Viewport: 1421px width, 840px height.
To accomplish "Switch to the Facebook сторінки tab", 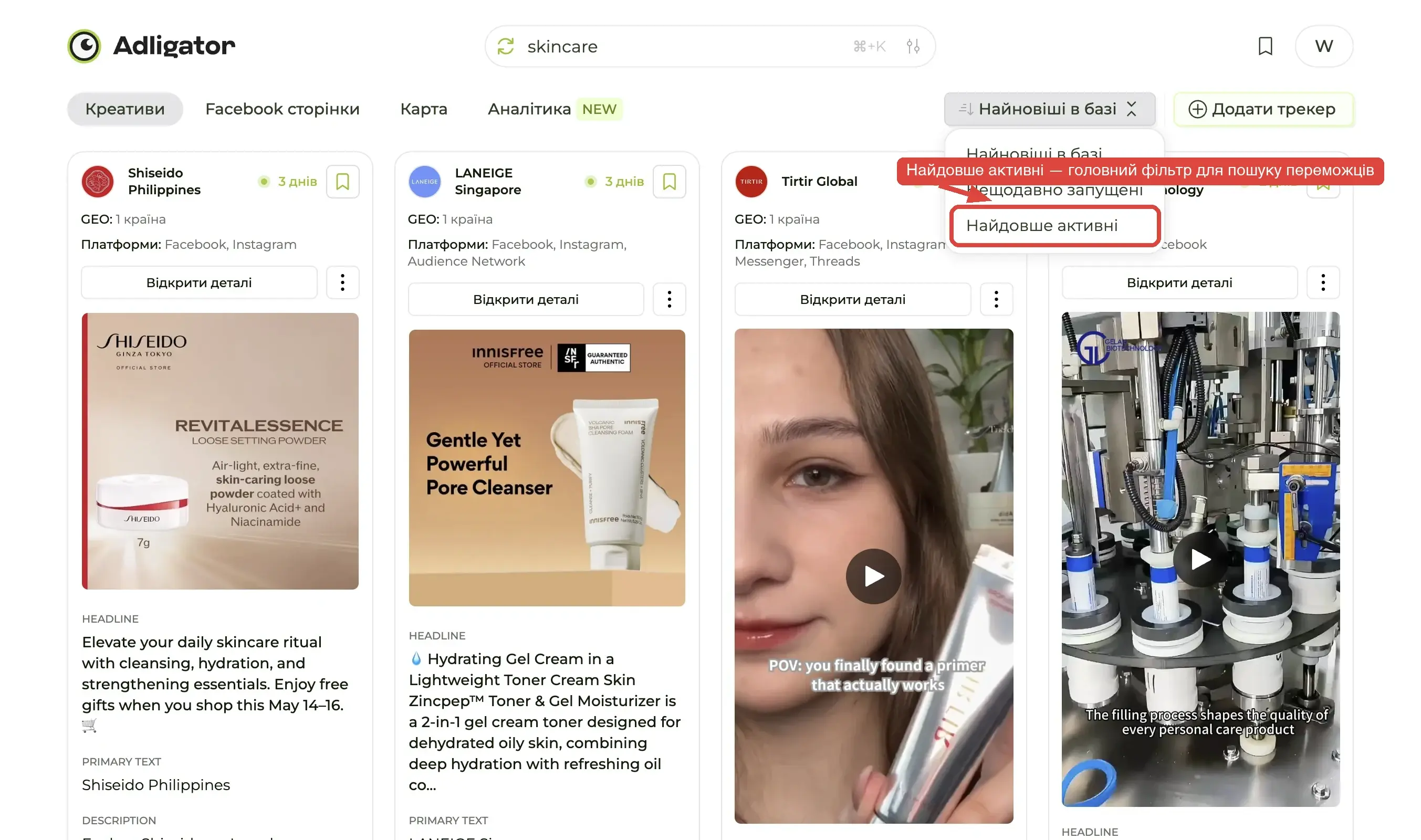I will coord(283,109).
